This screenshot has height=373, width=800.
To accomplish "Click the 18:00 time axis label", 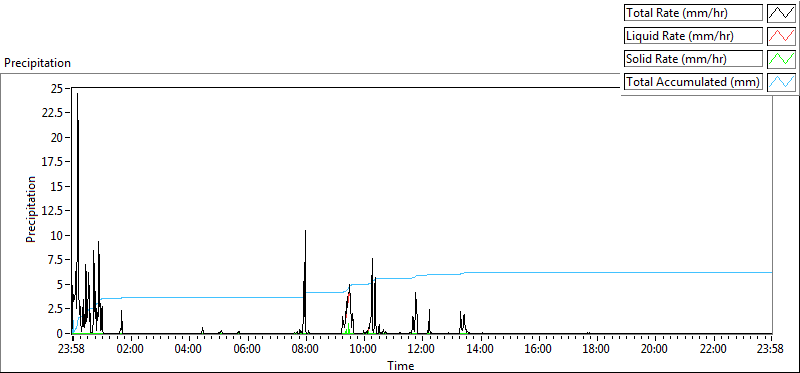I will click(x=597, y=350).
